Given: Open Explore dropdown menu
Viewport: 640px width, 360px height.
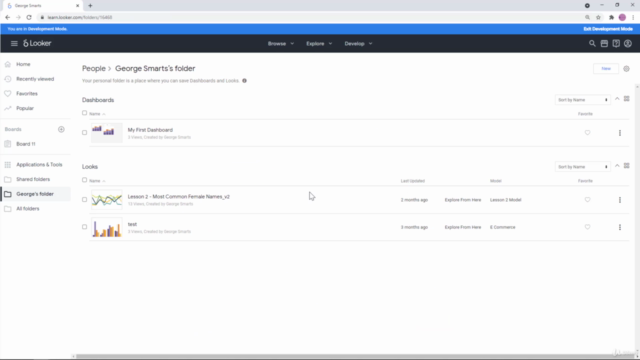Looking at the screenshot, I should pos(319,44).
